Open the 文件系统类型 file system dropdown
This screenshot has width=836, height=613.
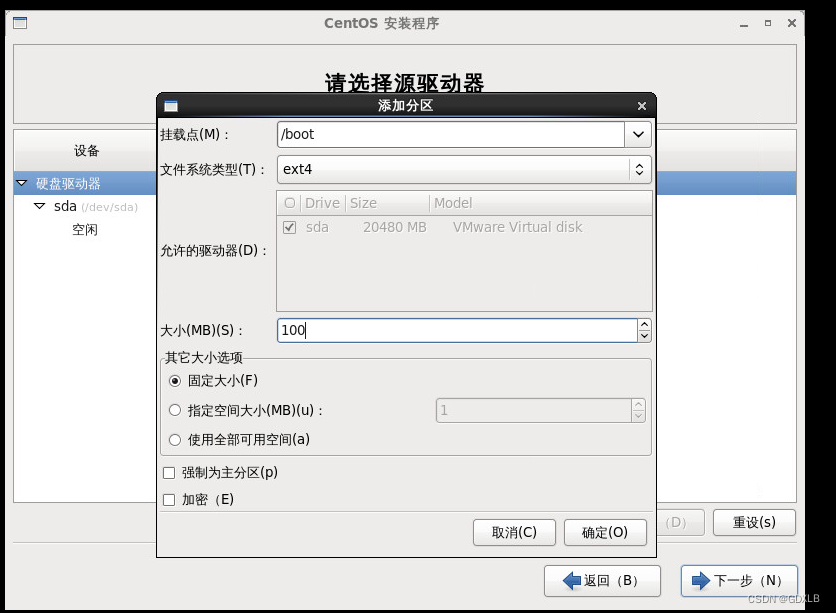(639, 169)
